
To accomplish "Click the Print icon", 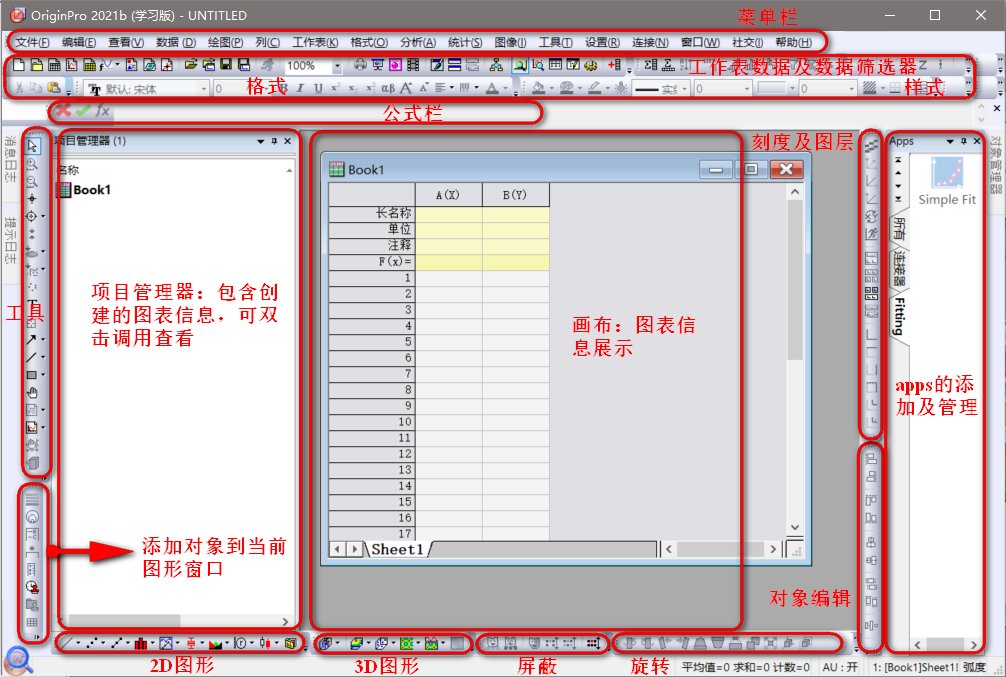I will (360, 65).
